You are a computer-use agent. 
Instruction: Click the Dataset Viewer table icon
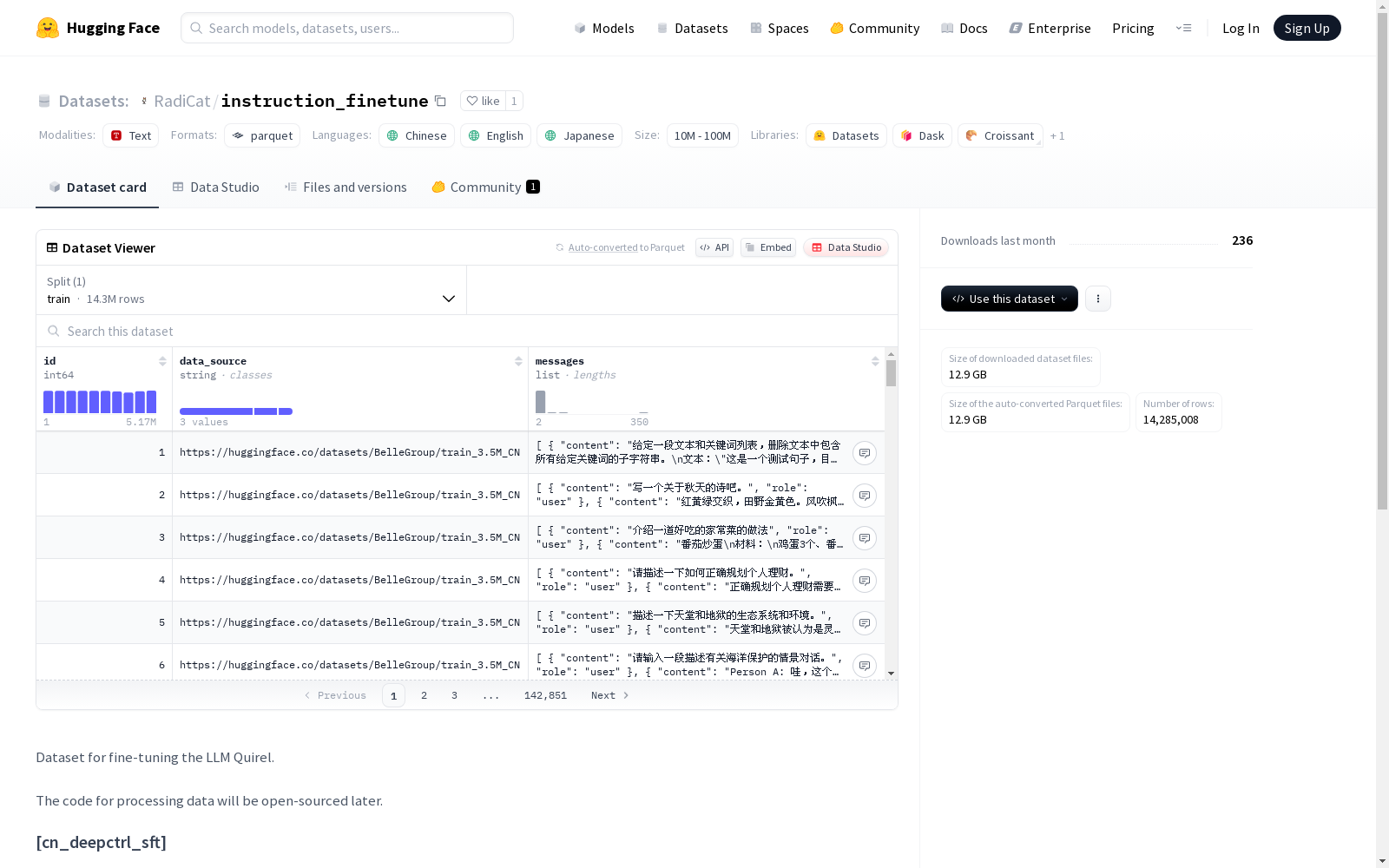(52, 247)
